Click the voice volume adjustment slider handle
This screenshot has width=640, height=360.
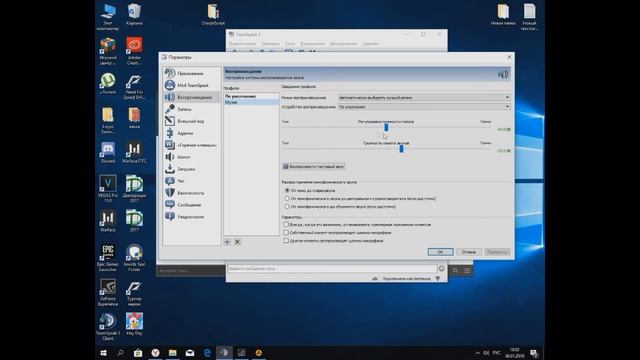click(386, 128)
